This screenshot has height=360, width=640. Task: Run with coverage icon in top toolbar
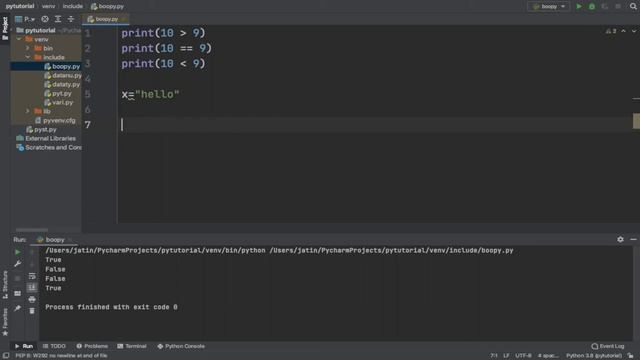pos(605,7)
